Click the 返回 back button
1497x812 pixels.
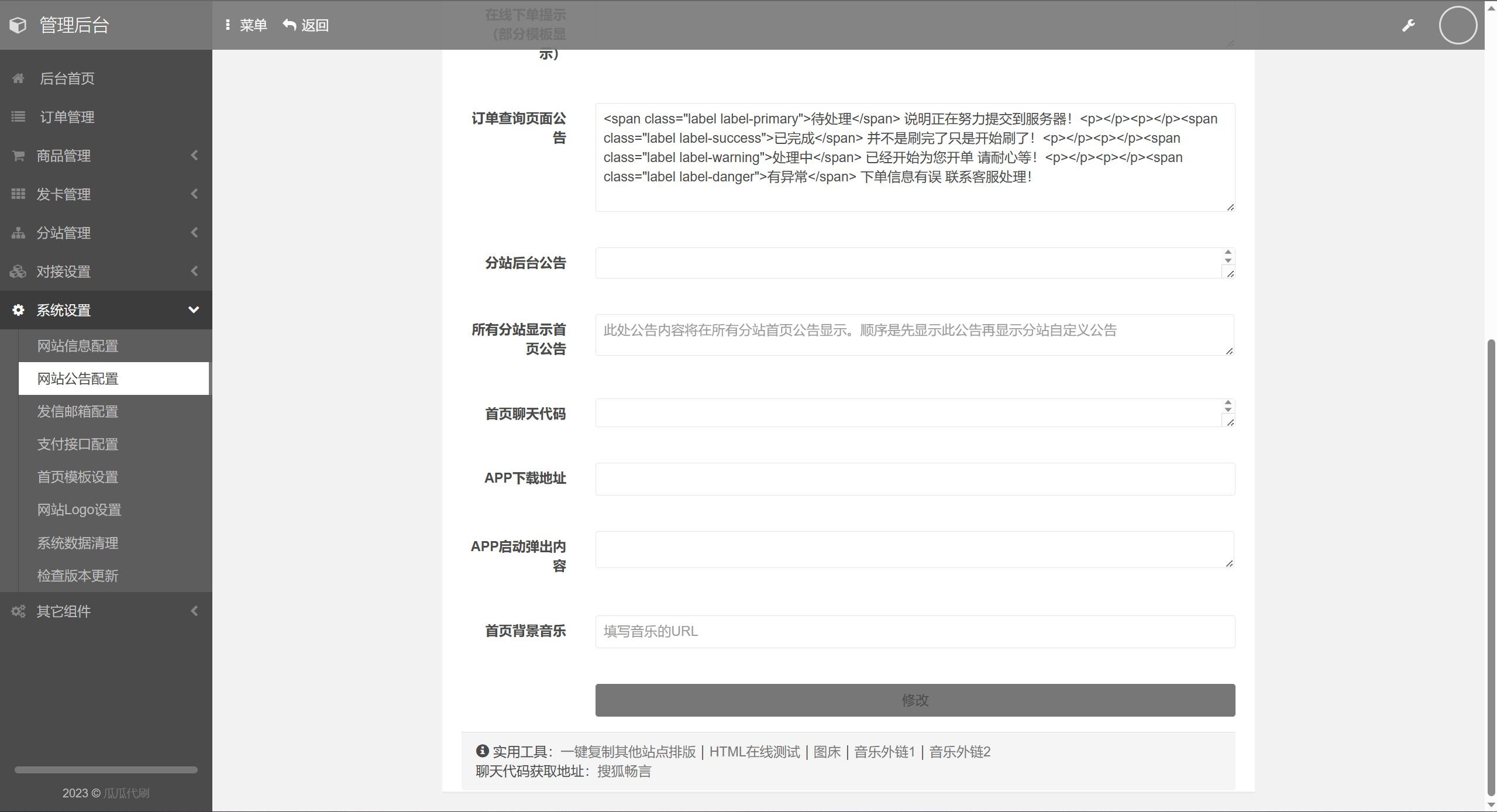(306, 25)
